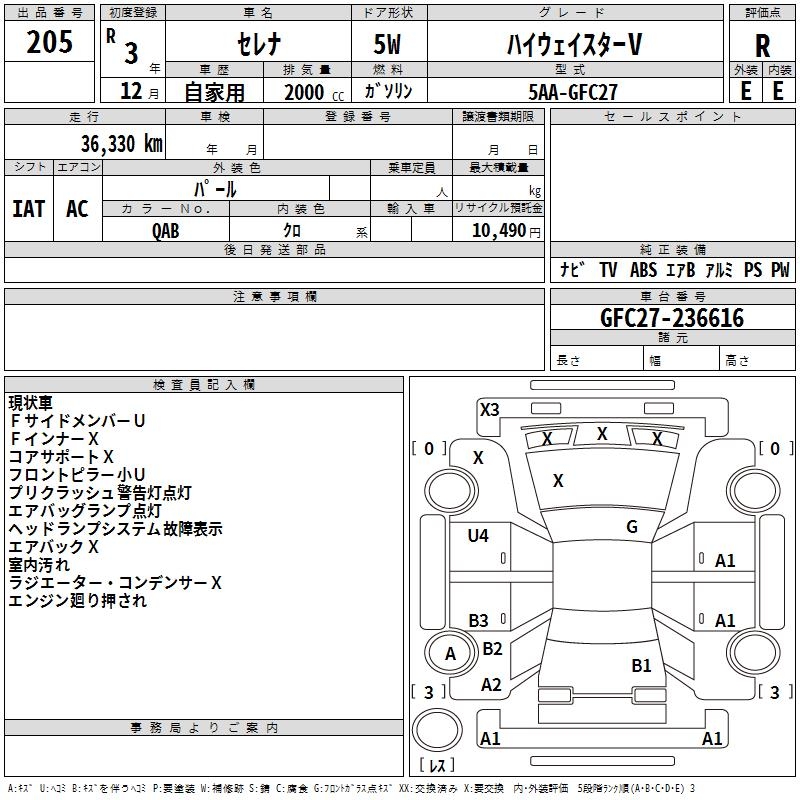Select B2 mark on diagram

point(492,649)
